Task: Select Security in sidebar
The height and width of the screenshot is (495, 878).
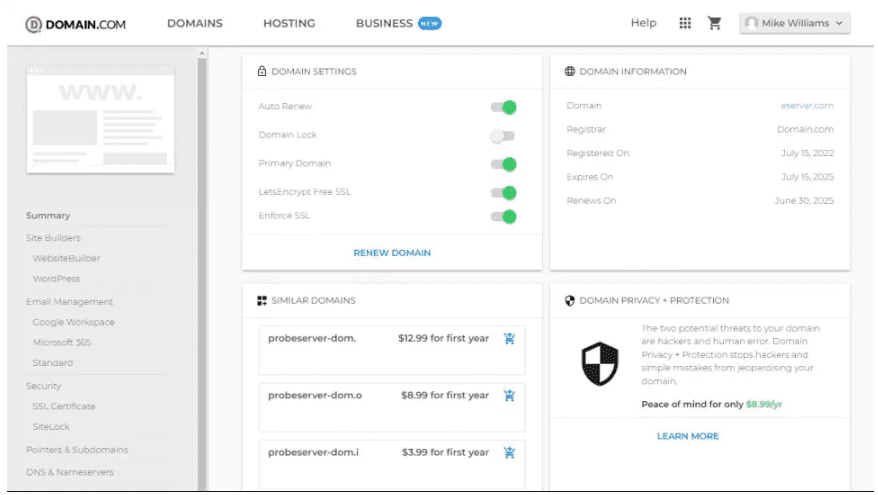Action: click(x=43, y=386)
